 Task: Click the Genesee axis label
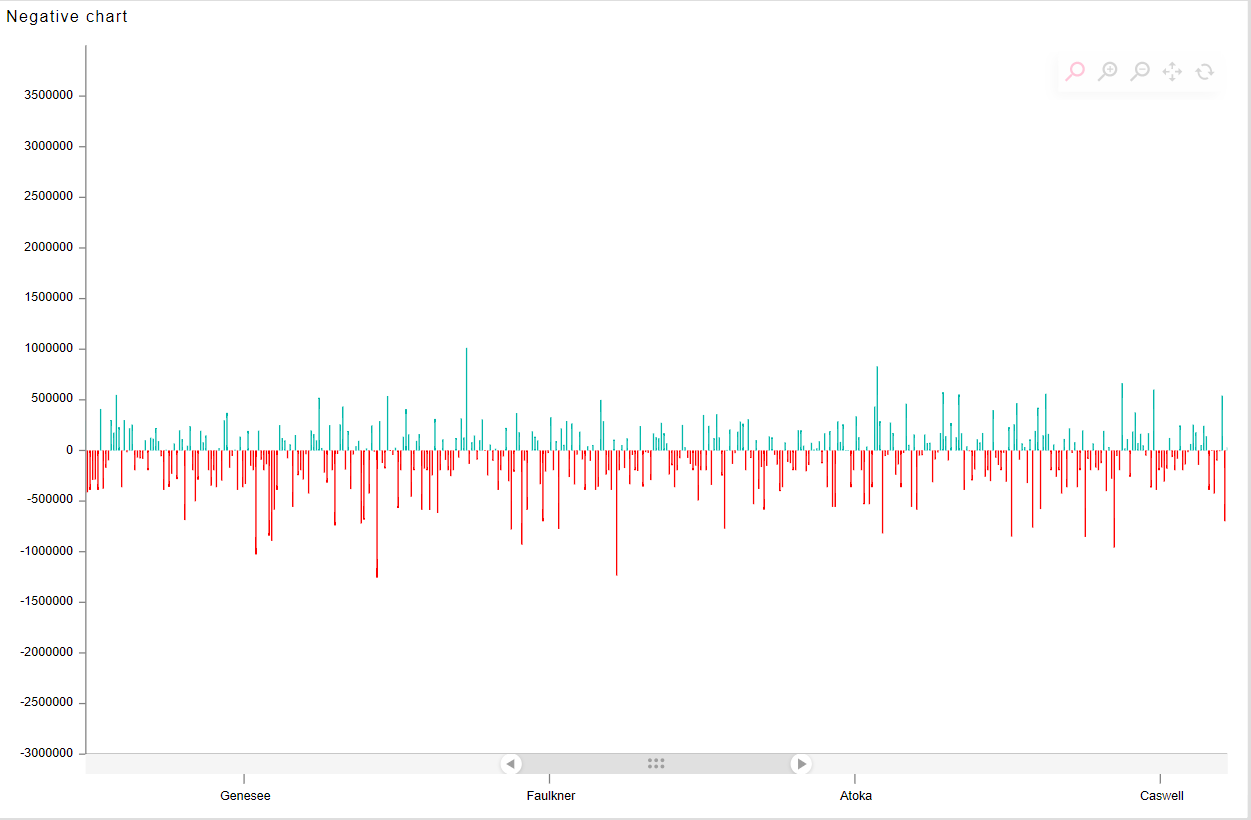point(245,796)
